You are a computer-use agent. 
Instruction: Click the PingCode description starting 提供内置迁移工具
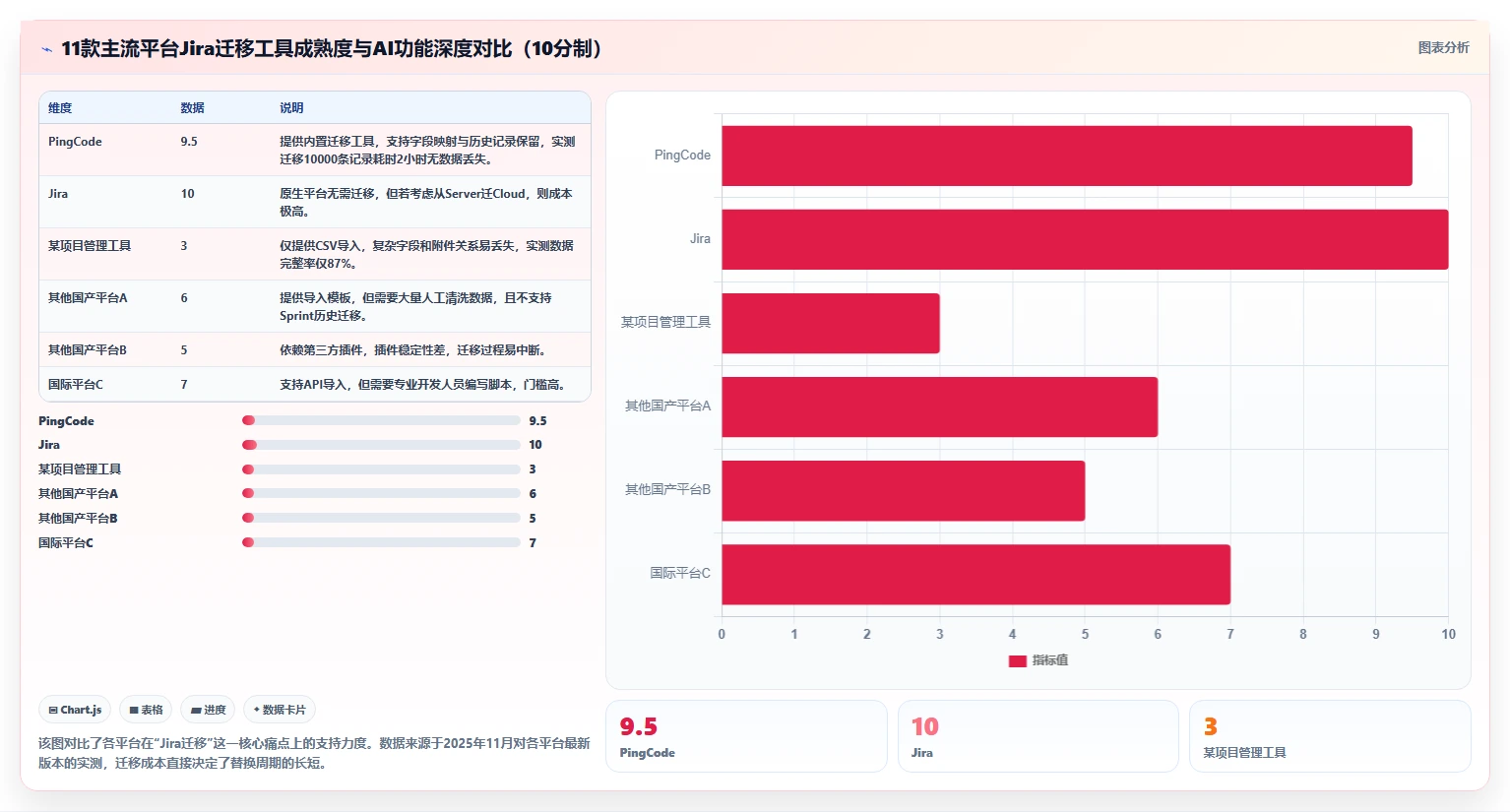click(427, 151)
